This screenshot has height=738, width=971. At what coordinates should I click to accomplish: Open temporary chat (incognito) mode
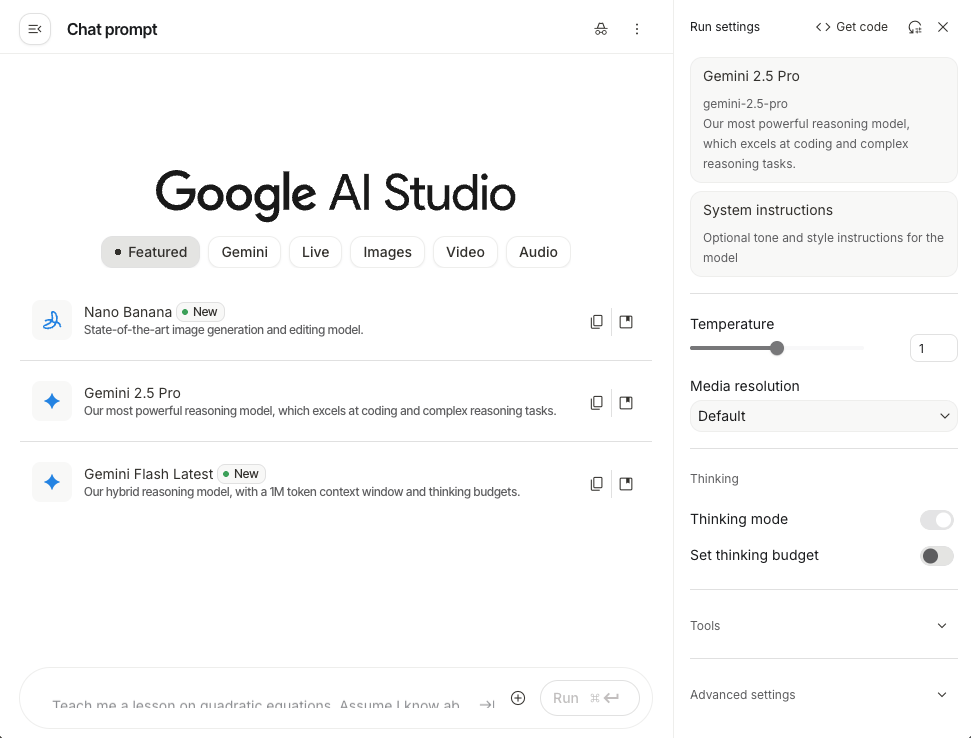[601, 29]
